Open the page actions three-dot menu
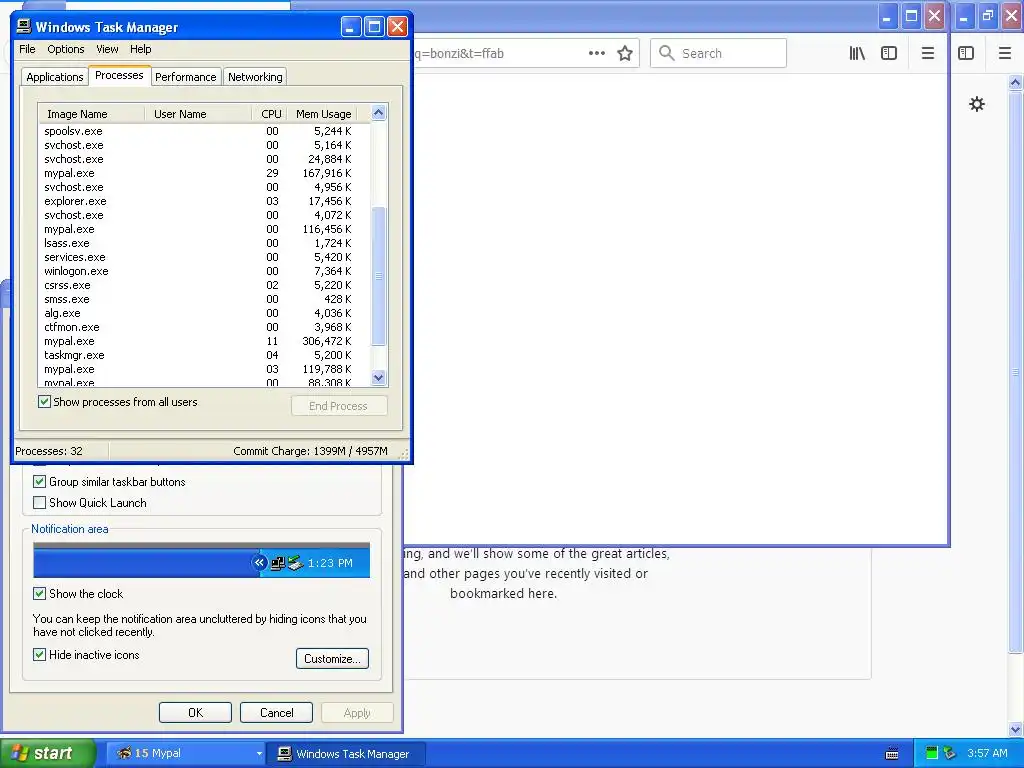Image resolution: width=1024 pixels, height=768 pixels. click(596, 54)
